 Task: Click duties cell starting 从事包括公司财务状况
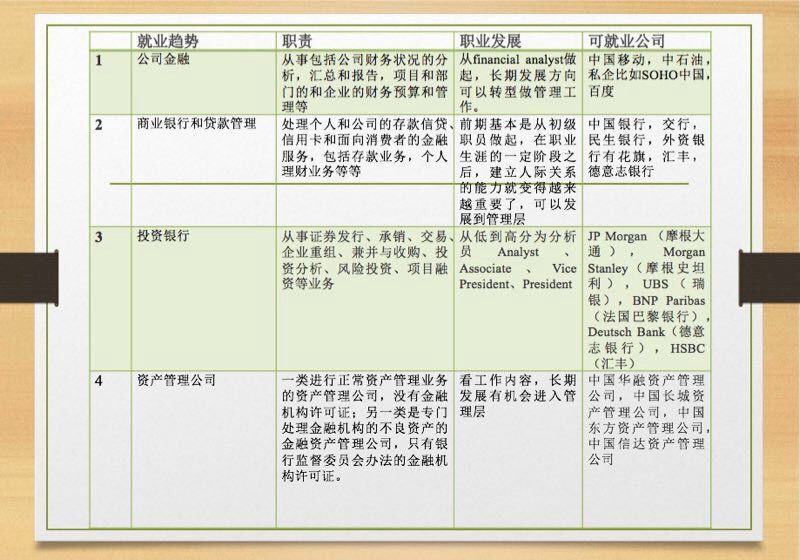tap(365, 82)
